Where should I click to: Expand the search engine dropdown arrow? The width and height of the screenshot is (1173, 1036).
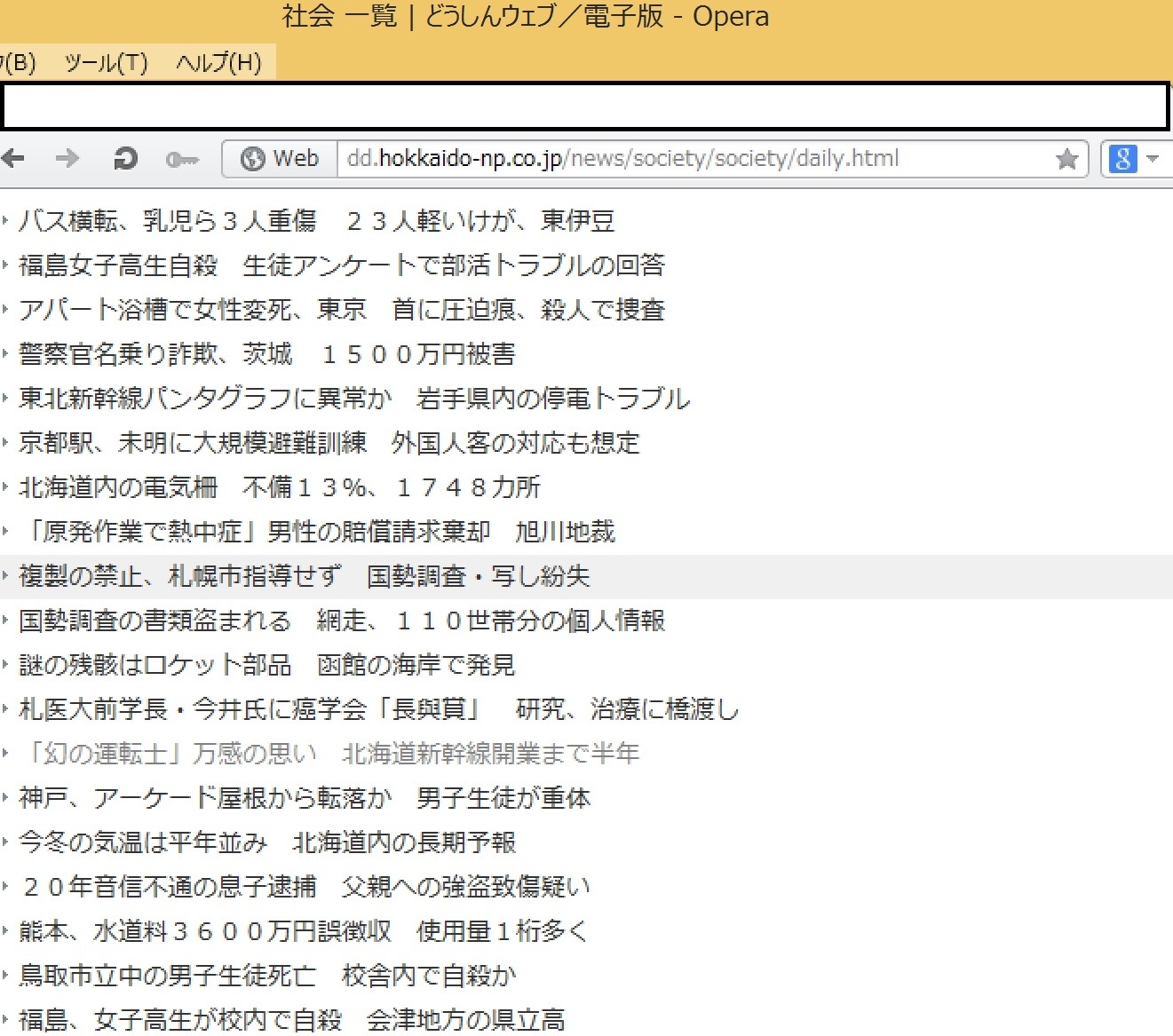click(x=1153, y=159)
